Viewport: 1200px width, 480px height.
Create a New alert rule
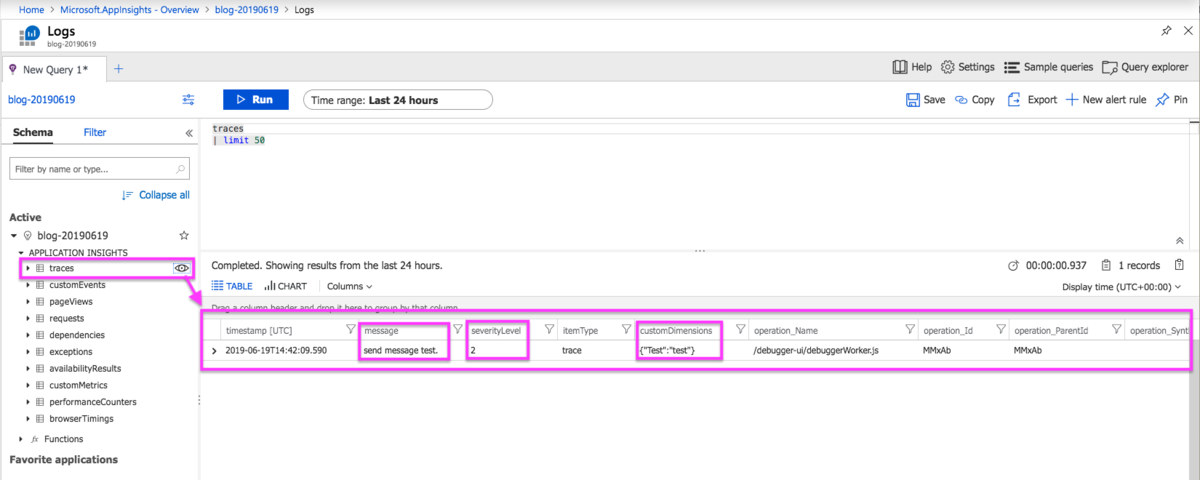click(x=1105, y=100)
